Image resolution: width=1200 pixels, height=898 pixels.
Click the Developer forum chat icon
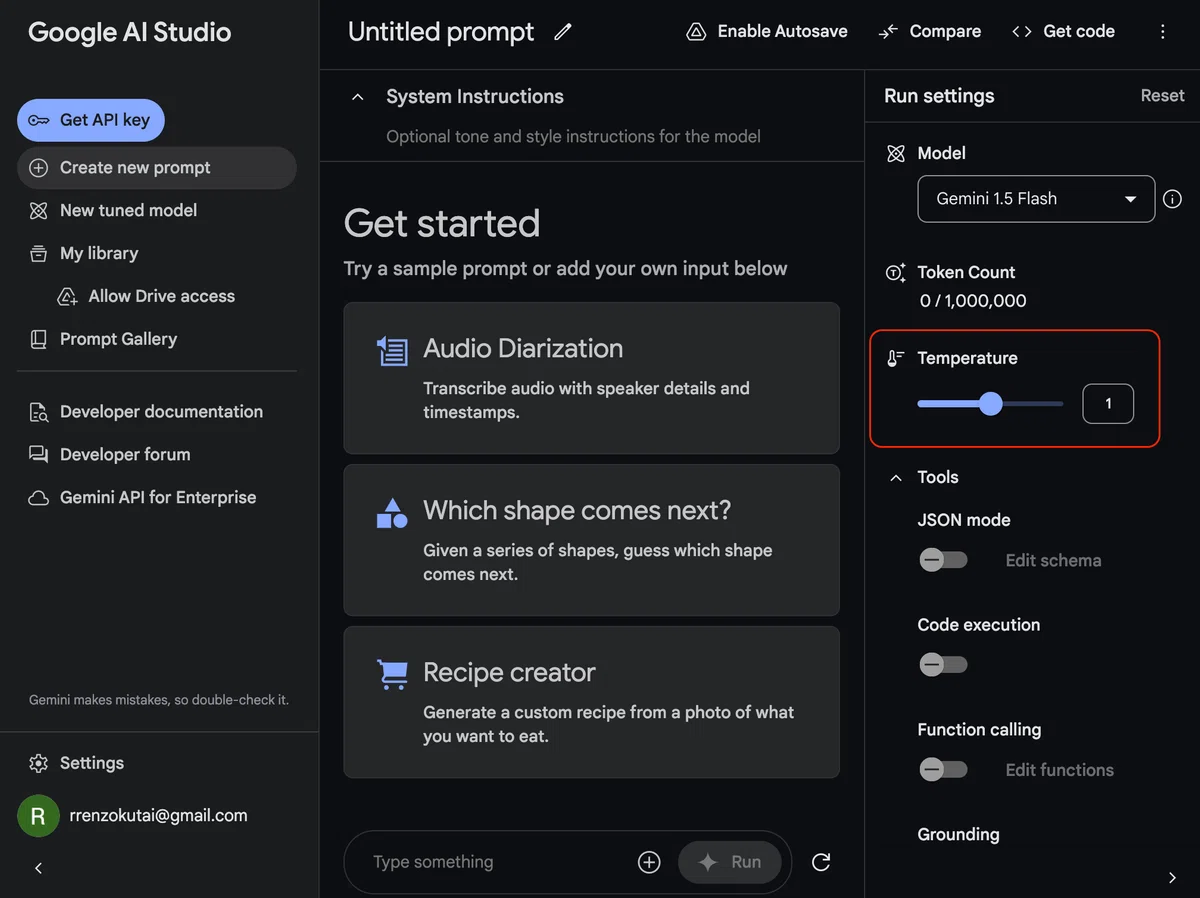tap(39, 455)
